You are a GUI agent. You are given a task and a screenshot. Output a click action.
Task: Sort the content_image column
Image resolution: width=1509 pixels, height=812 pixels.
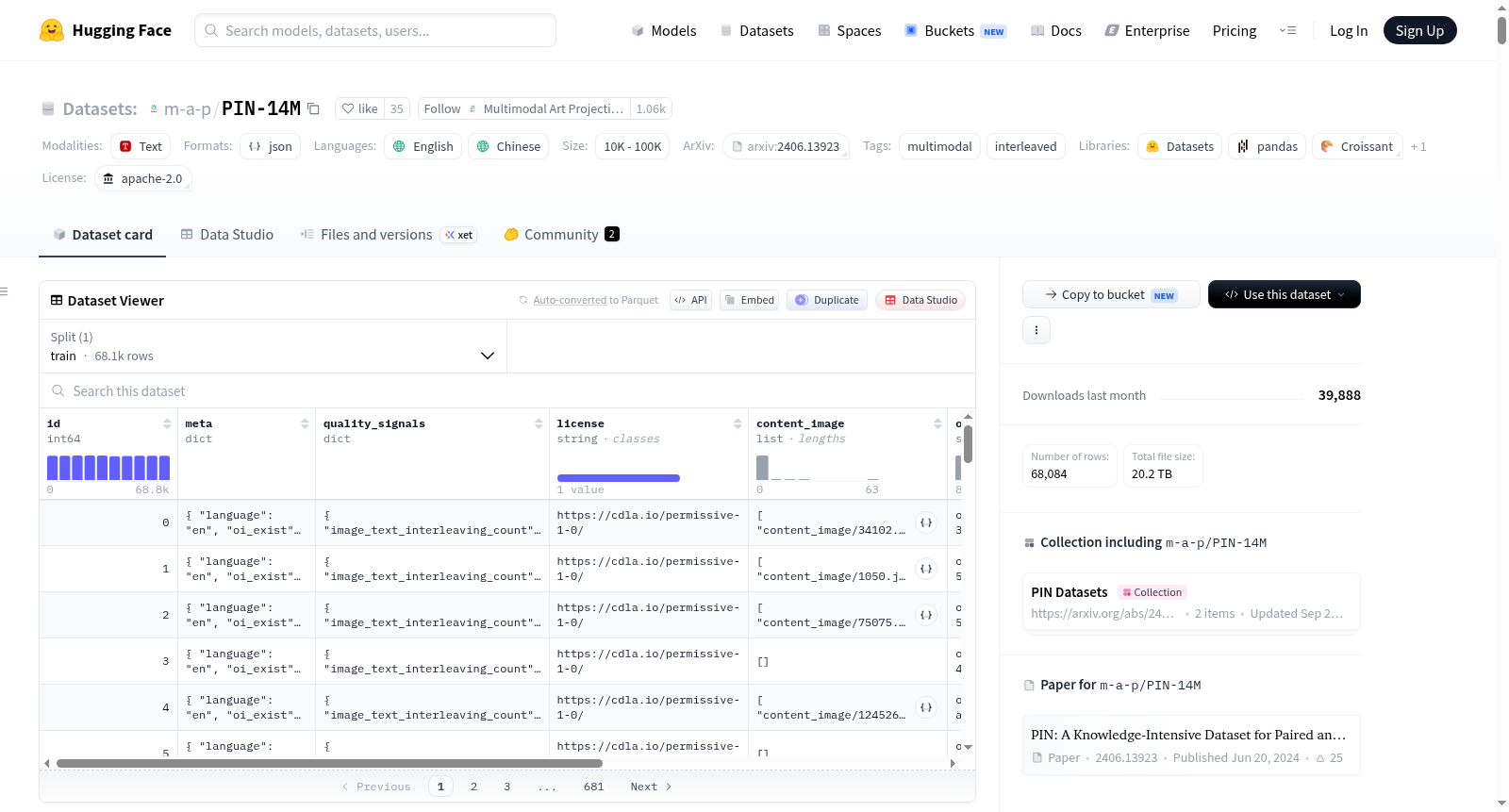coord(937,423)
